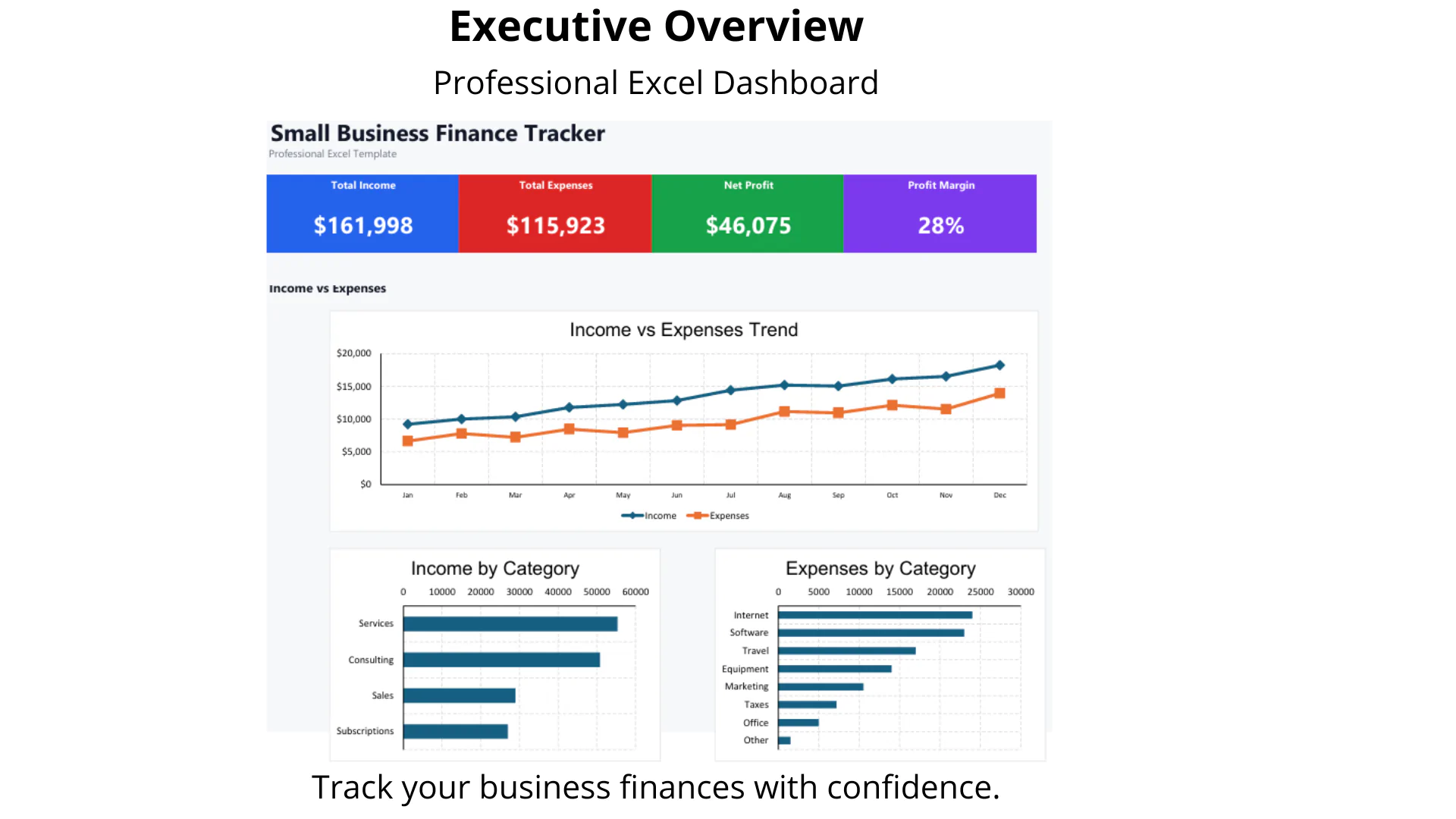Select the Internet expenses bar
The height and width of the screenshot is (819, 1456).
pos(875,615)
